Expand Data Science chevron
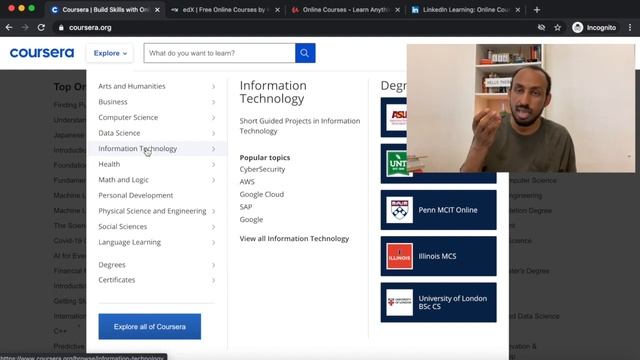Viewport: 640px width, 360px height. click(213, 133)
